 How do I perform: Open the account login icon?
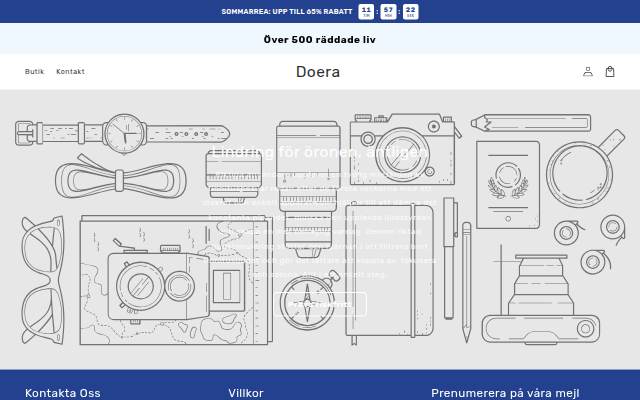(x=588, y=72)
